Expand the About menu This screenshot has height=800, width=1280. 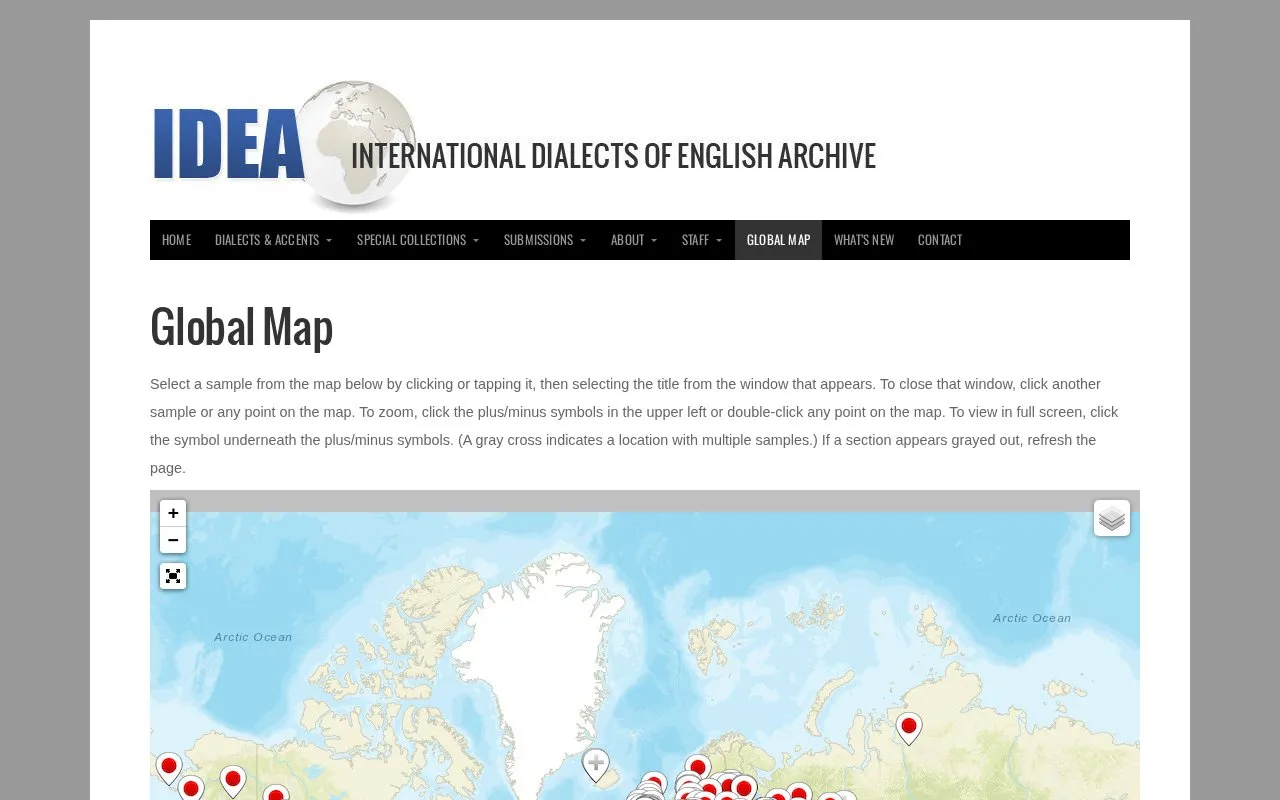click(634, 240)
